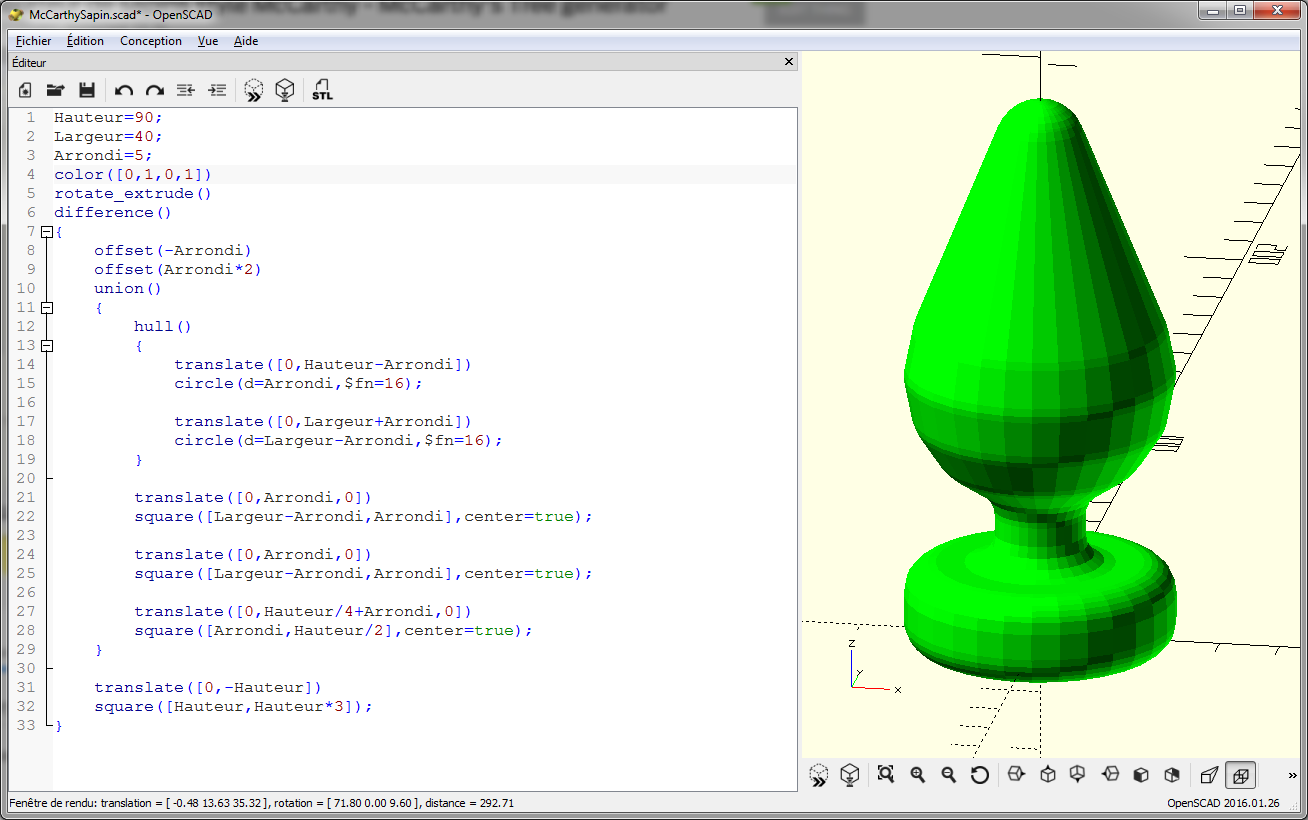This screenshot has width=1308, height=820.
Task: Render the model from editor toolbar
Action: (285, 90)
